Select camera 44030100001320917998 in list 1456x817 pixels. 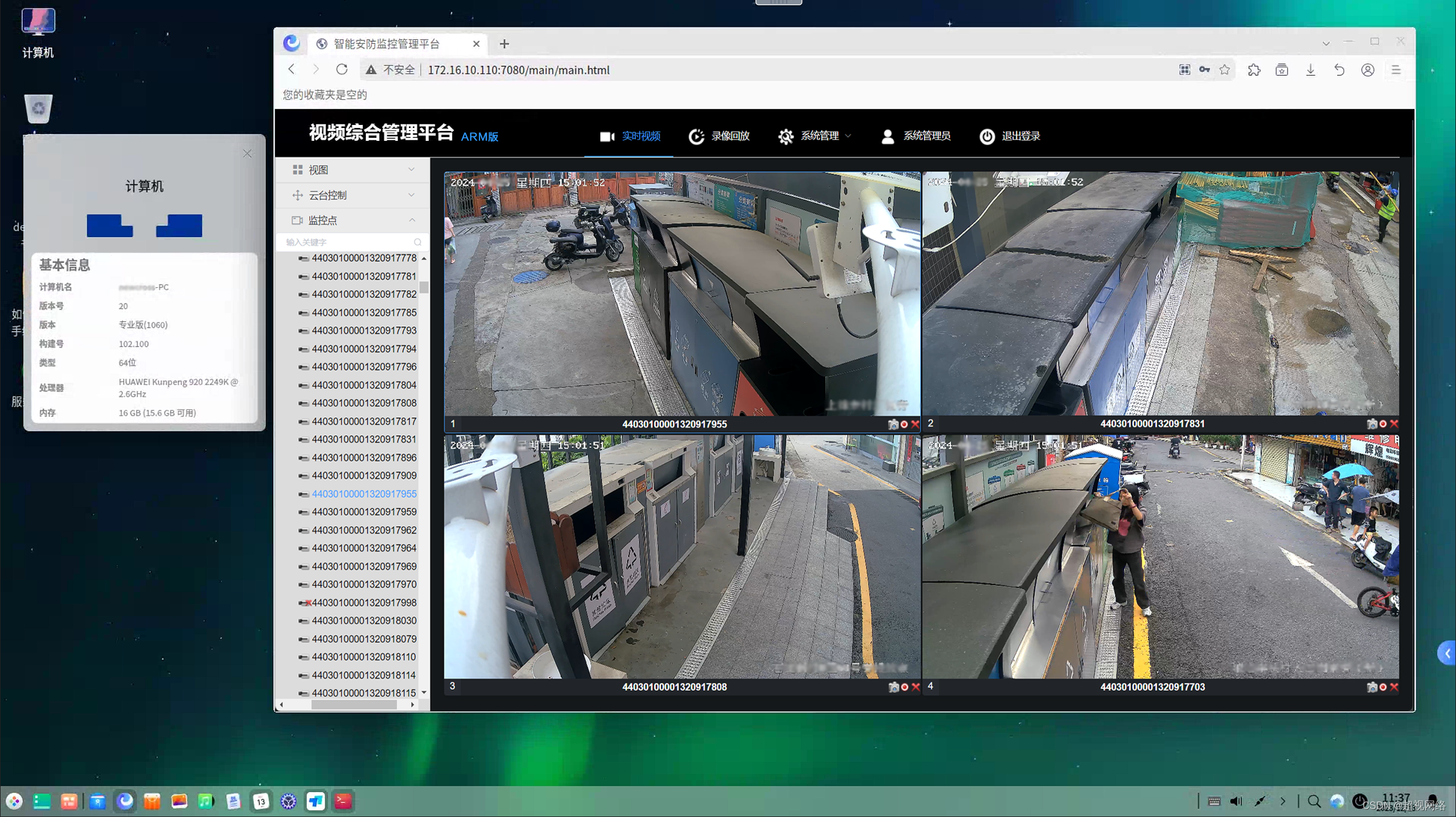[364, 602]
